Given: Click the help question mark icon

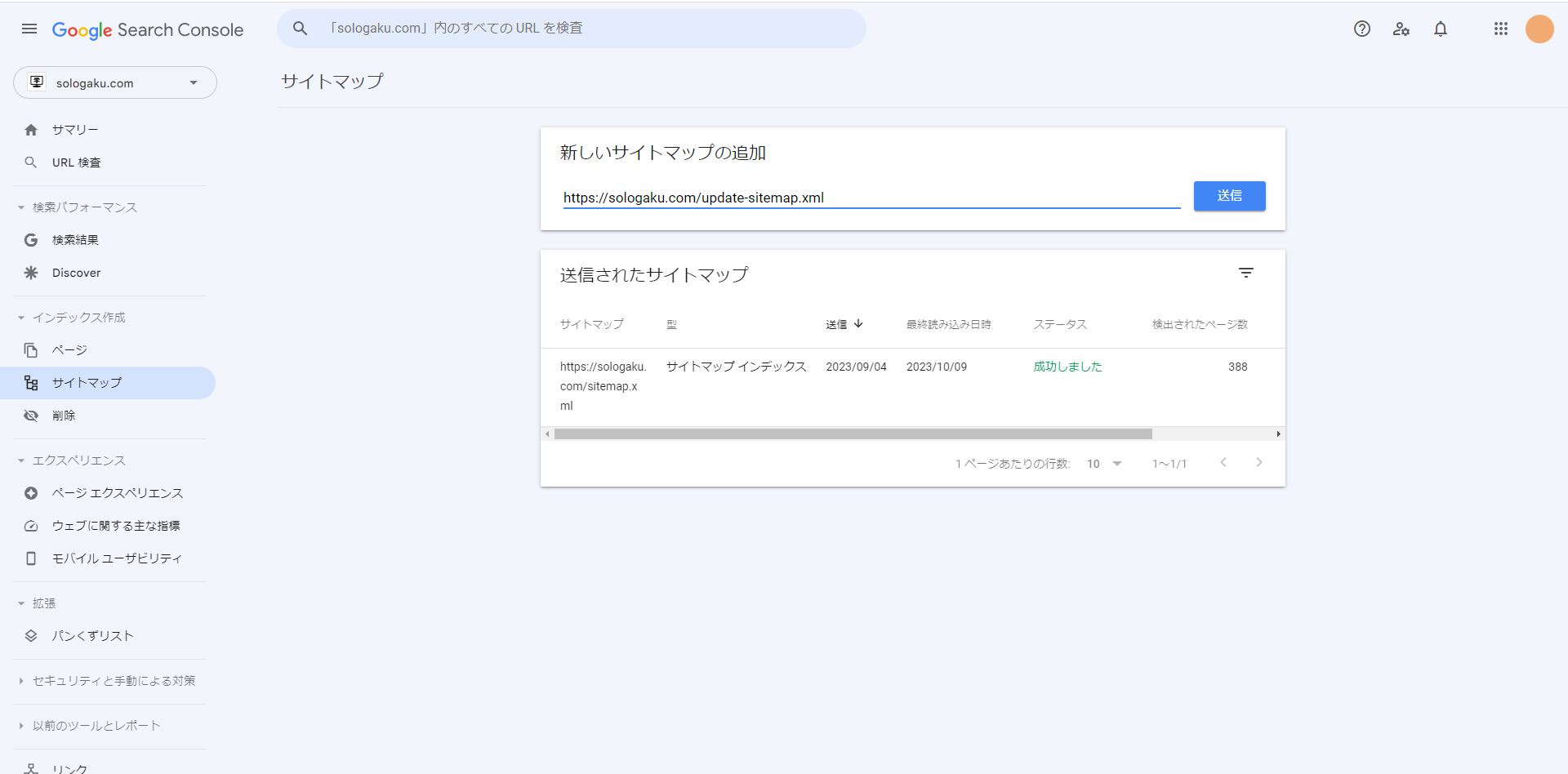Looking at the screenshot, I should click(1361, 29).
